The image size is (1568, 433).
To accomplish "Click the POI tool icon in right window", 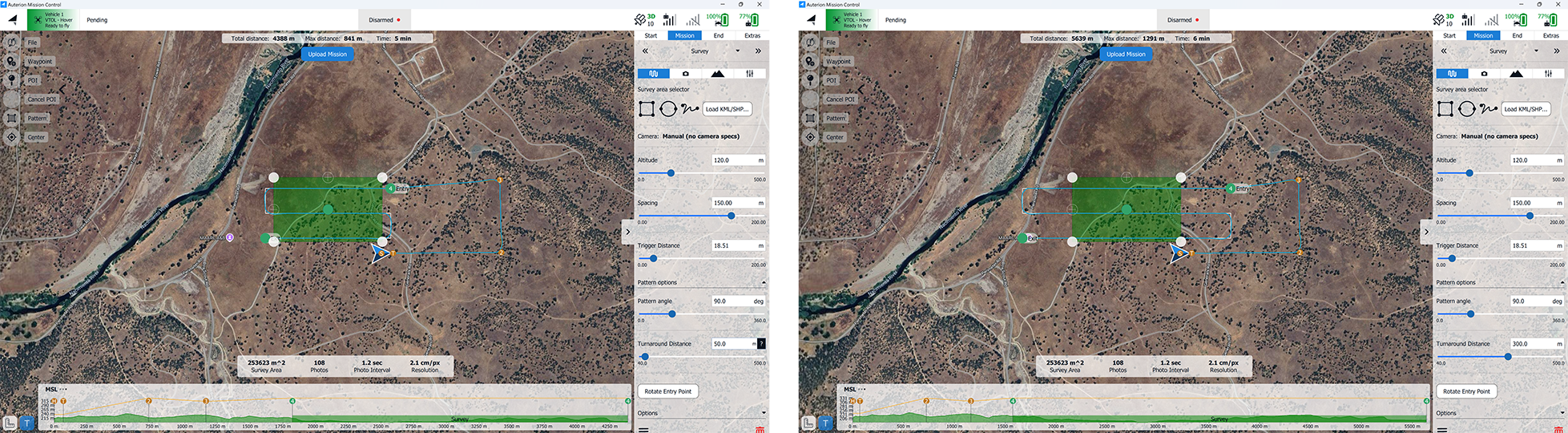I will [x=810, y=80].
